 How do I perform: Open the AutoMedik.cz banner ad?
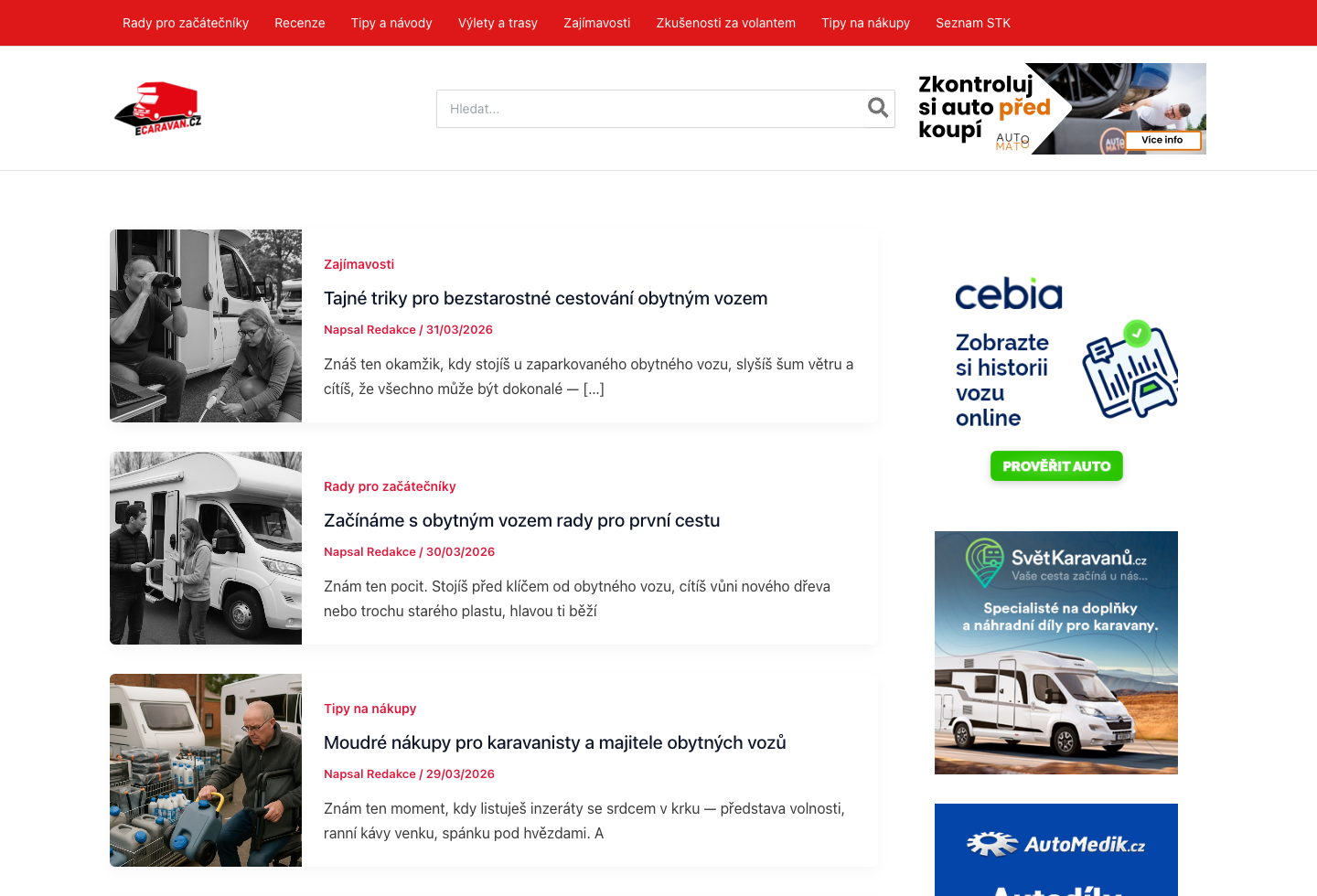[1056, 849]
